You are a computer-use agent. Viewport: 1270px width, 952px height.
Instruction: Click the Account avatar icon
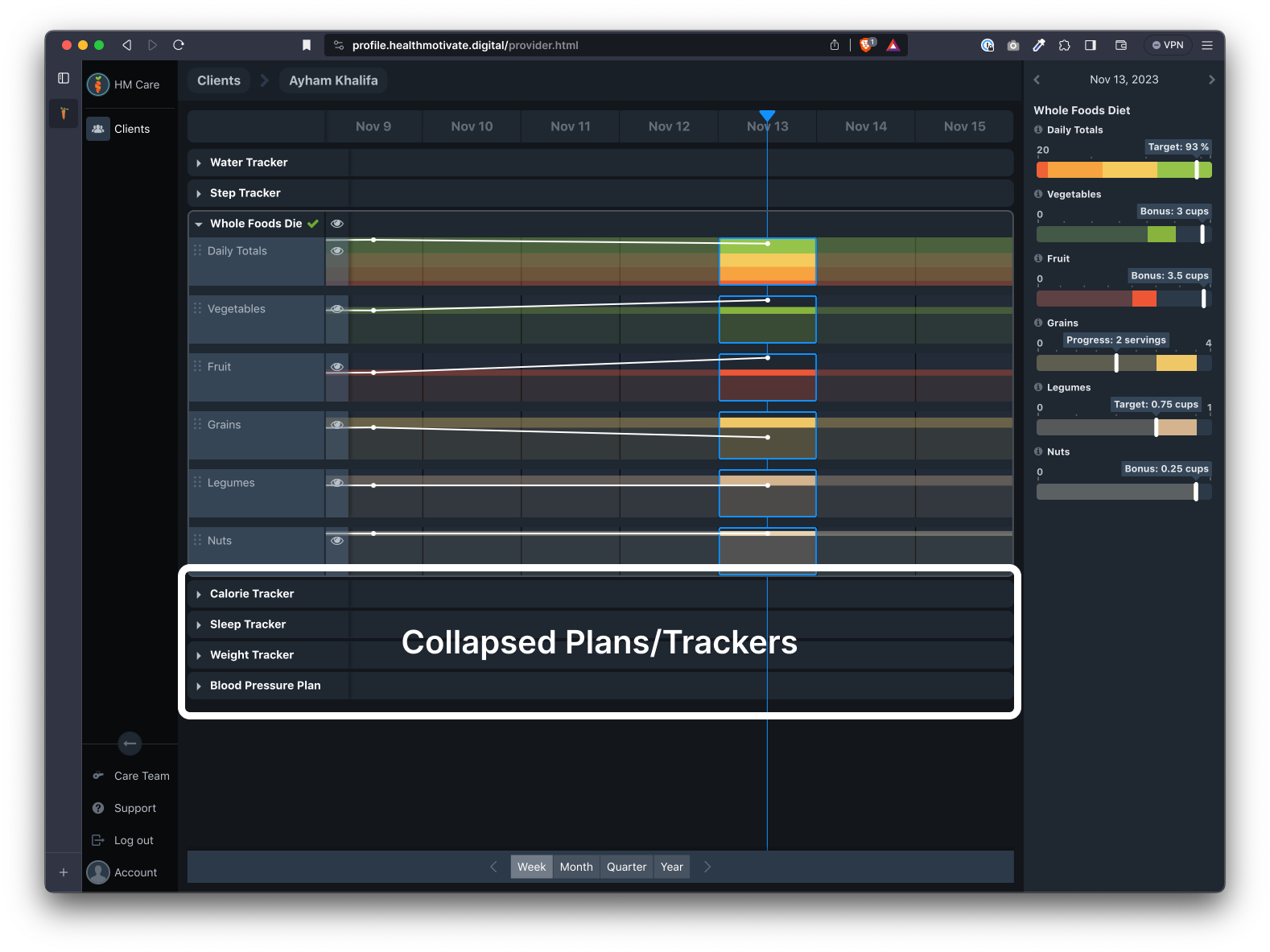98,872
